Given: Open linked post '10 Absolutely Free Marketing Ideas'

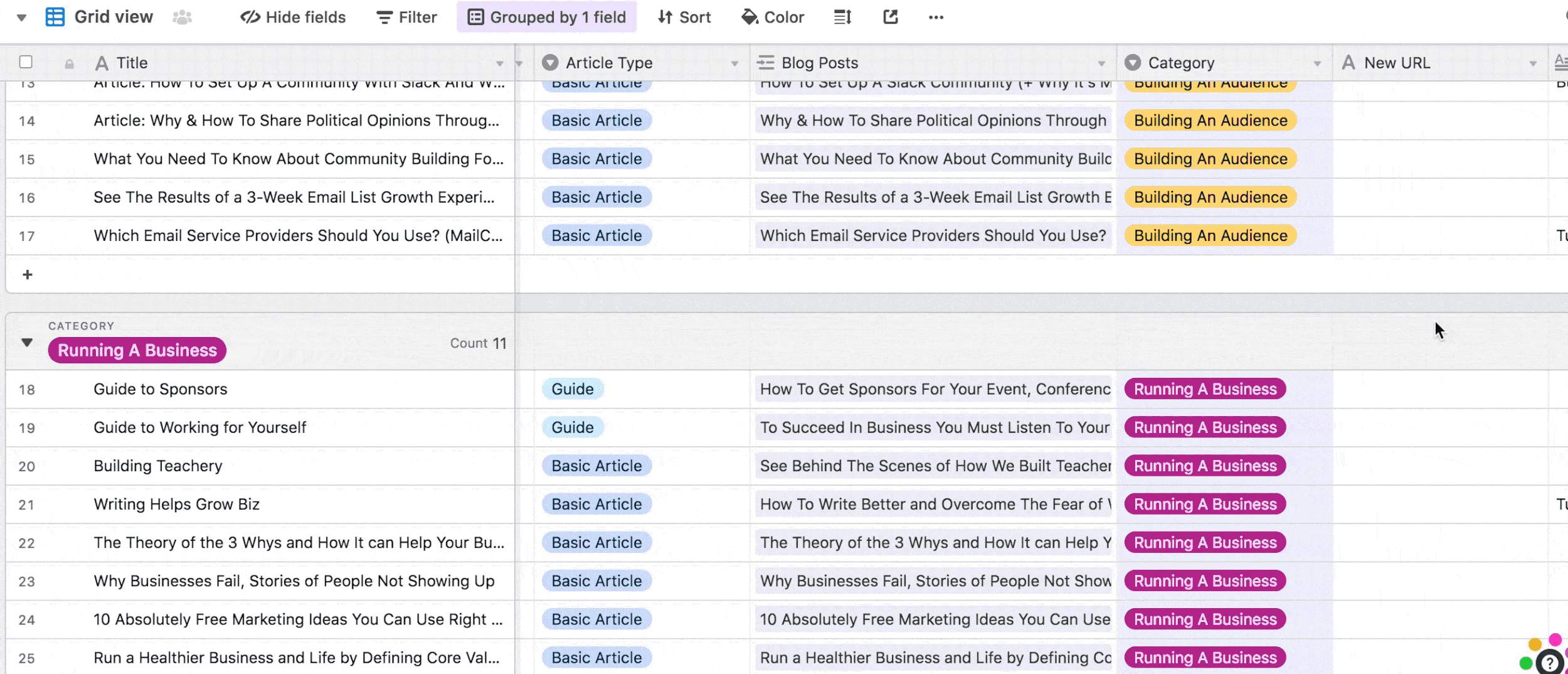Looking at the screenshot, I should coord(933,619).
